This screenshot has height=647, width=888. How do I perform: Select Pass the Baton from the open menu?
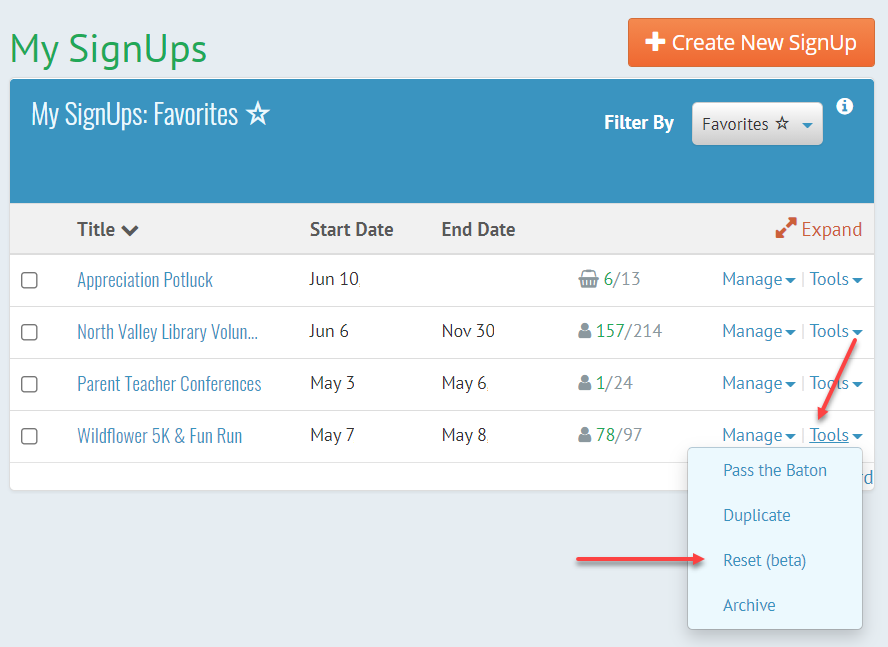775,470
